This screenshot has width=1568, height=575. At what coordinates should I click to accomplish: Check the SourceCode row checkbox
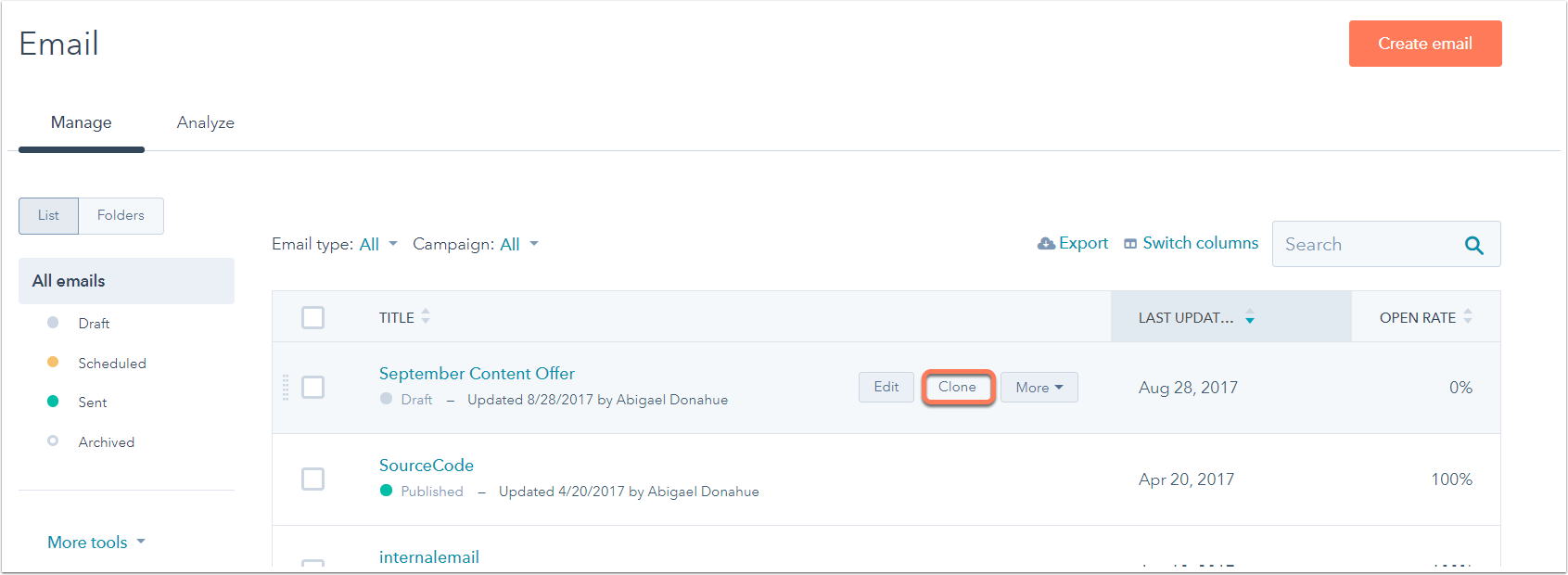click(313, 479)
